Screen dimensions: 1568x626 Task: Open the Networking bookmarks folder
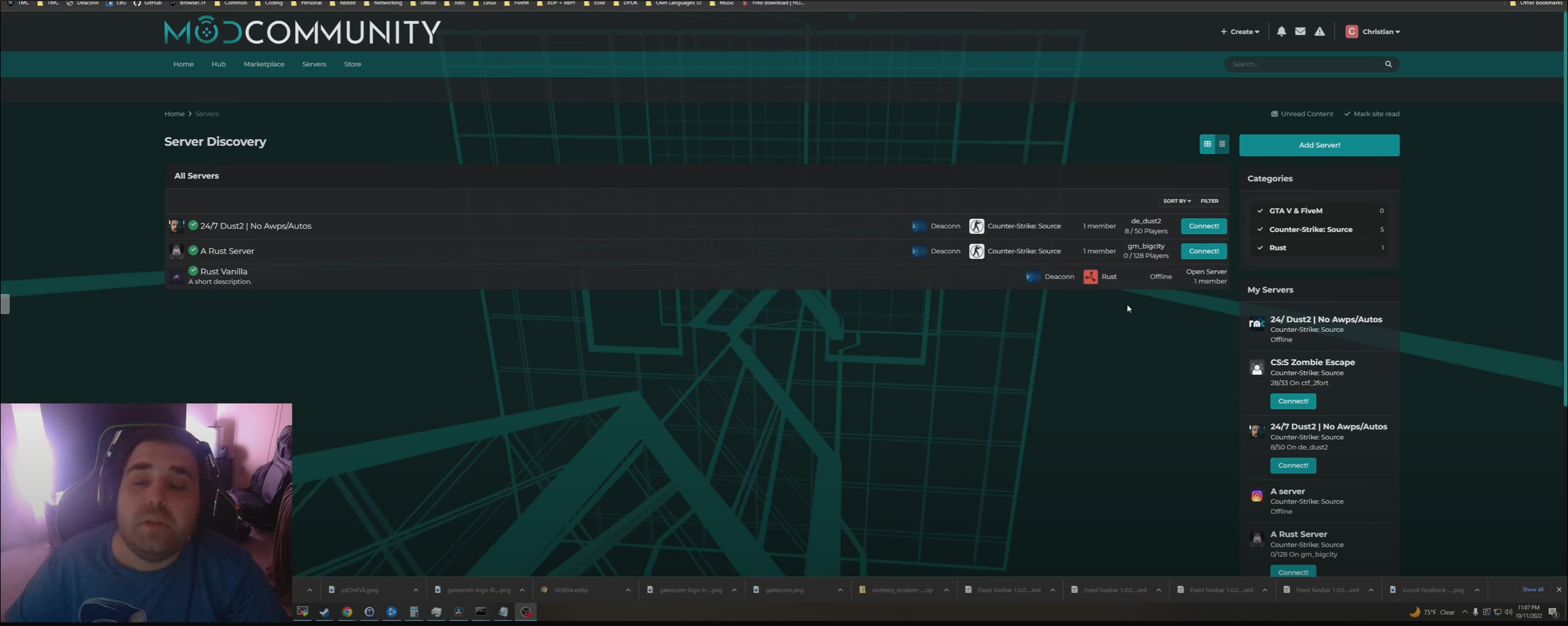(383, 3)
